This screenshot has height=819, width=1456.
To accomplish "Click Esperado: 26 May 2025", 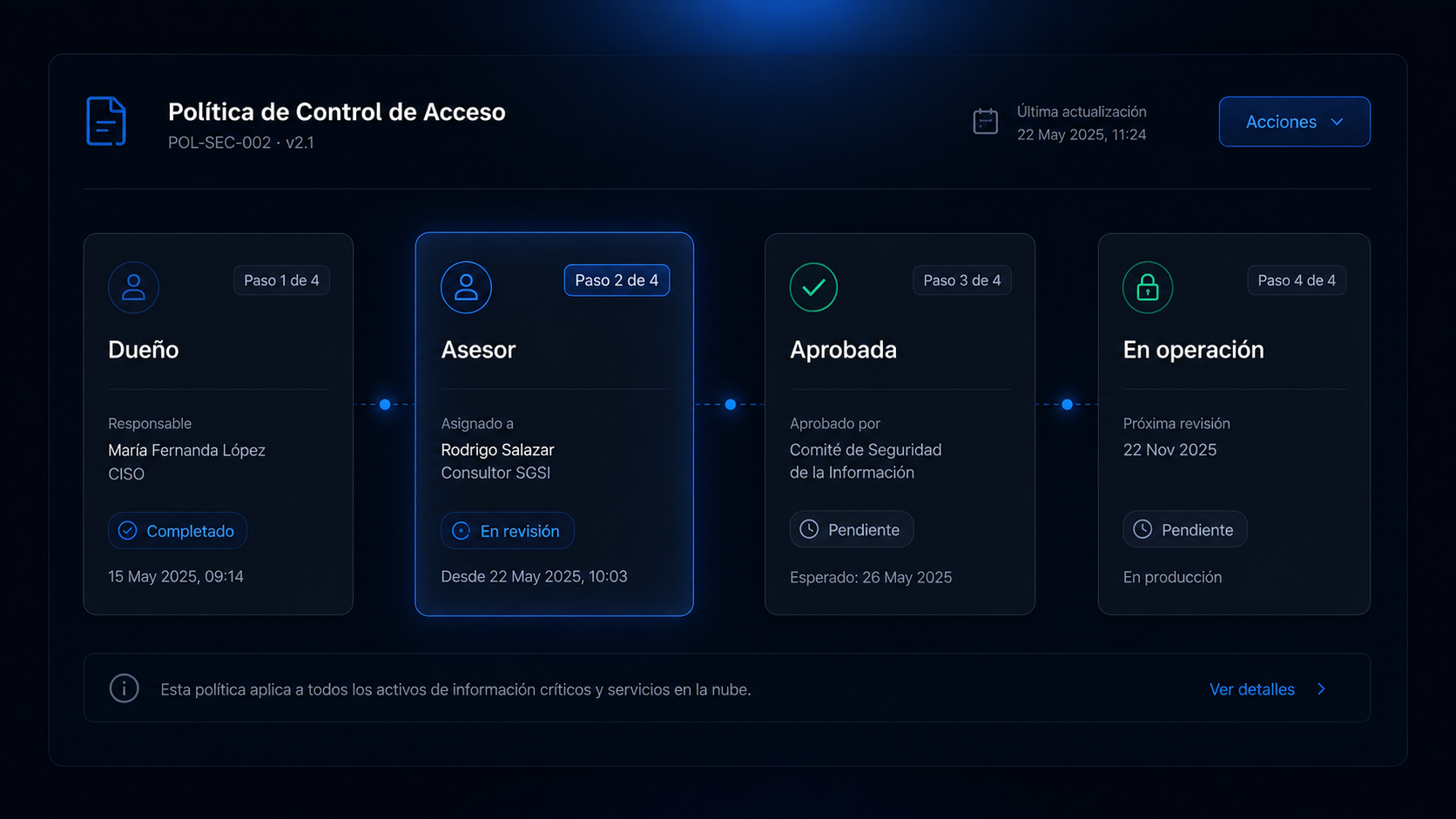I will [871, 577].
